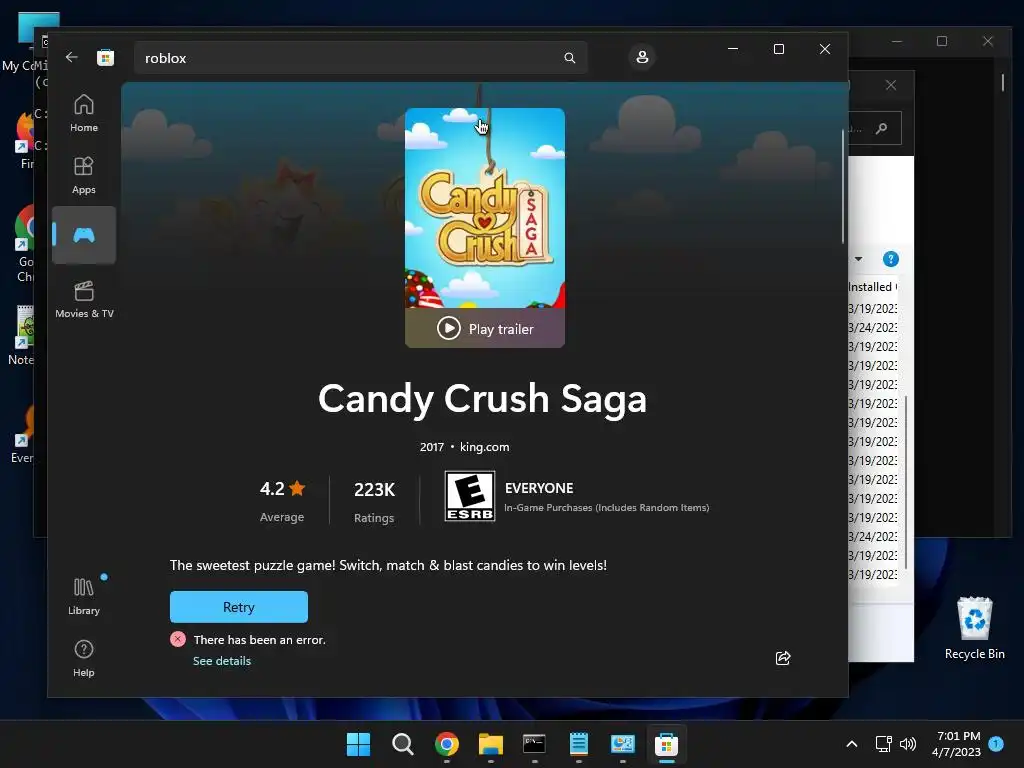The image size is (1024, 768).
Task: Switch to Command Prompt in the taskbar
Action: [x=534, y=744]
